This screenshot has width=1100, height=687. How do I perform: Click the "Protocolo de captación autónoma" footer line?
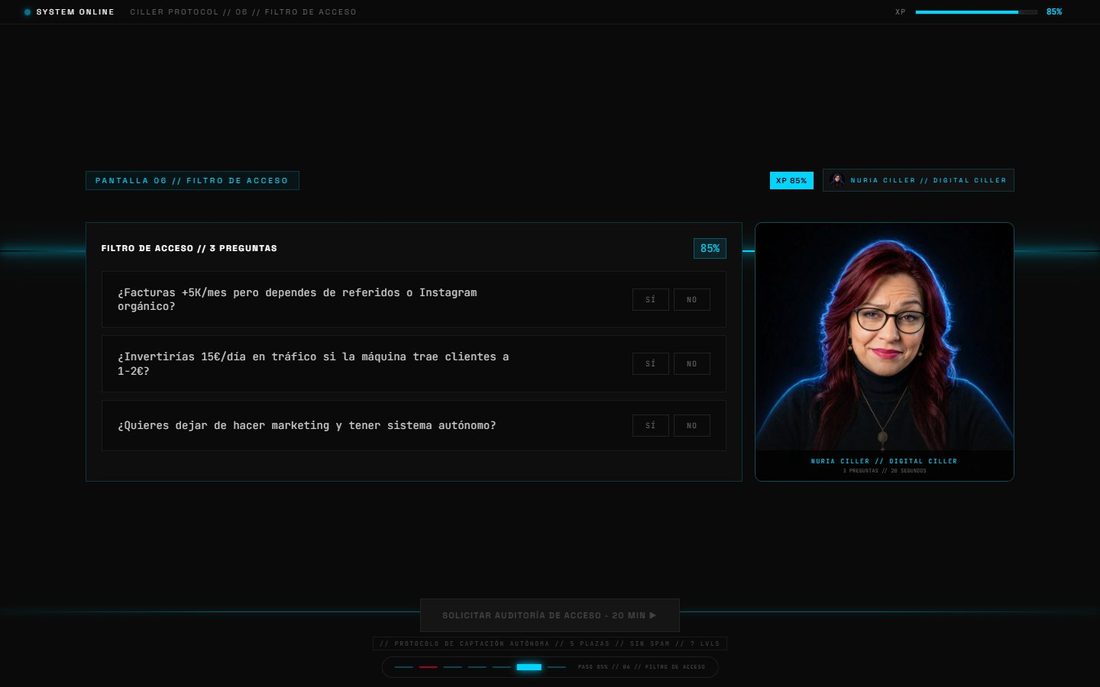[549, 643]
